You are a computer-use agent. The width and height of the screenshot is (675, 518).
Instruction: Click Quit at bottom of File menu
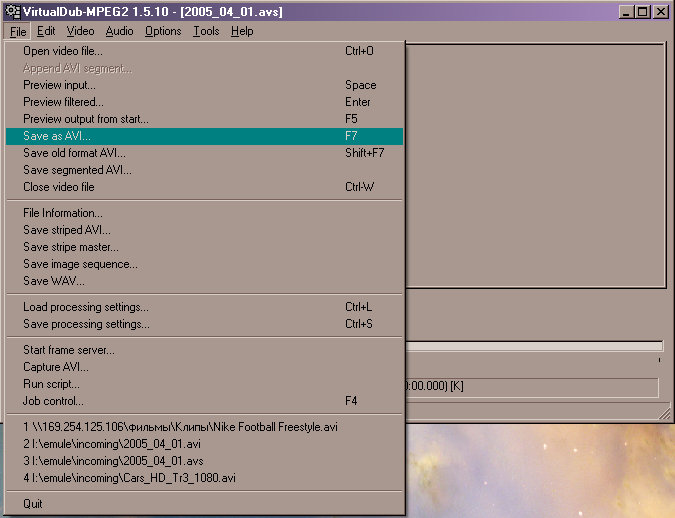[33, 503]
